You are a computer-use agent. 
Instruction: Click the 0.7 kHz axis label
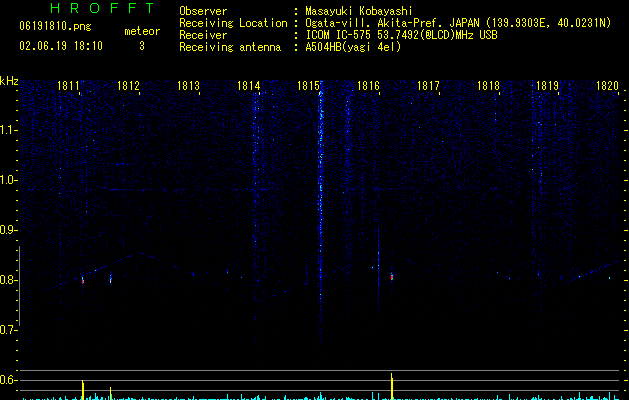point(9,330)
